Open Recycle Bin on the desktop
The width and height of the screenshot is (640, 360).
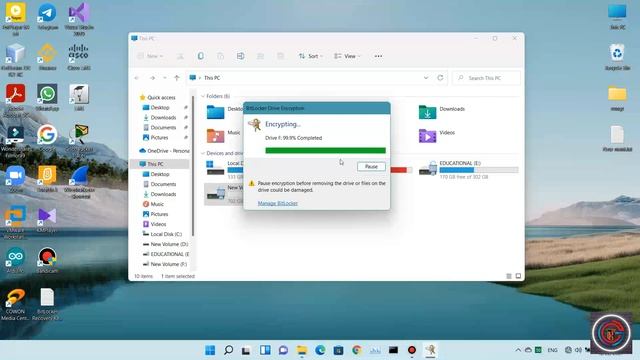[617, 57]
